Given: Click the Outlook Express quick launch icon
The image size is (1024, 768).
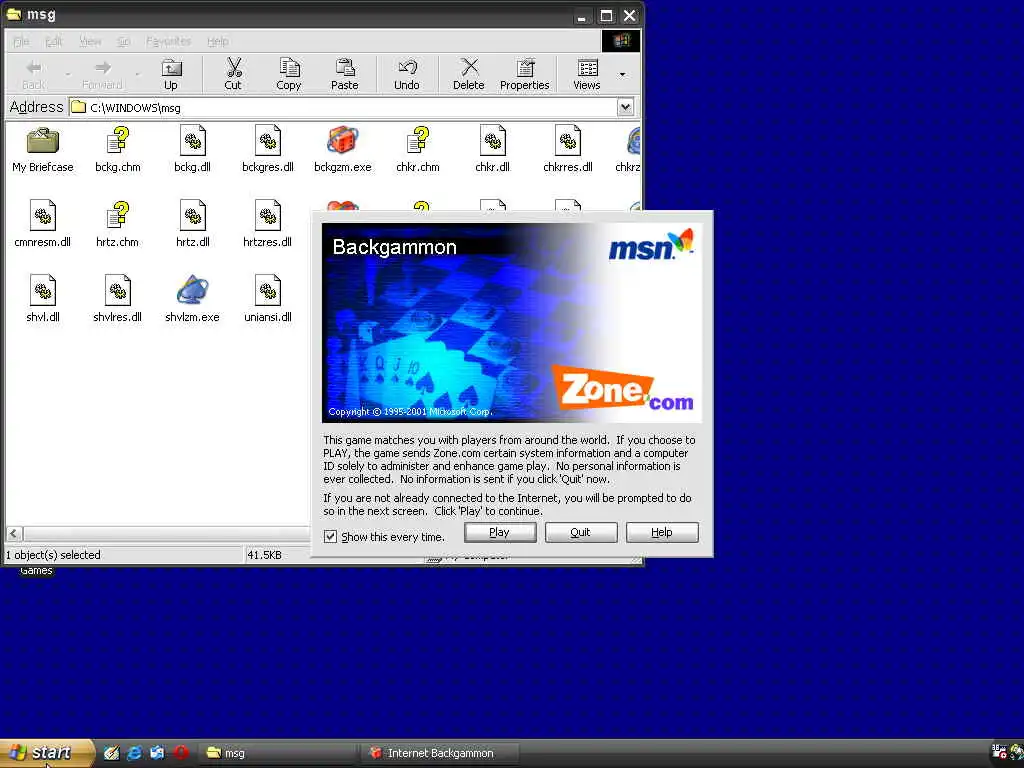Looking at the screenshot, I should click(157, 752).
